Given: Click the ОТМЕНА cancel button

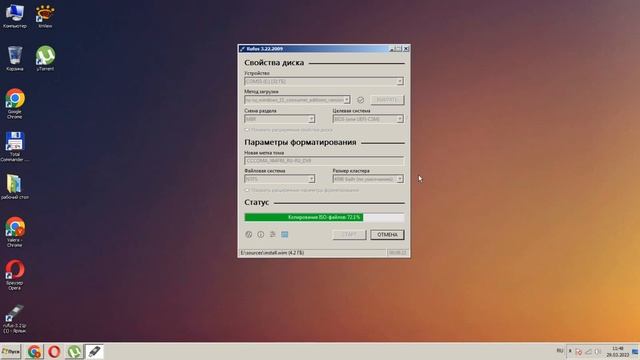Looking at the screenshot, I should (x=387, y=235).
